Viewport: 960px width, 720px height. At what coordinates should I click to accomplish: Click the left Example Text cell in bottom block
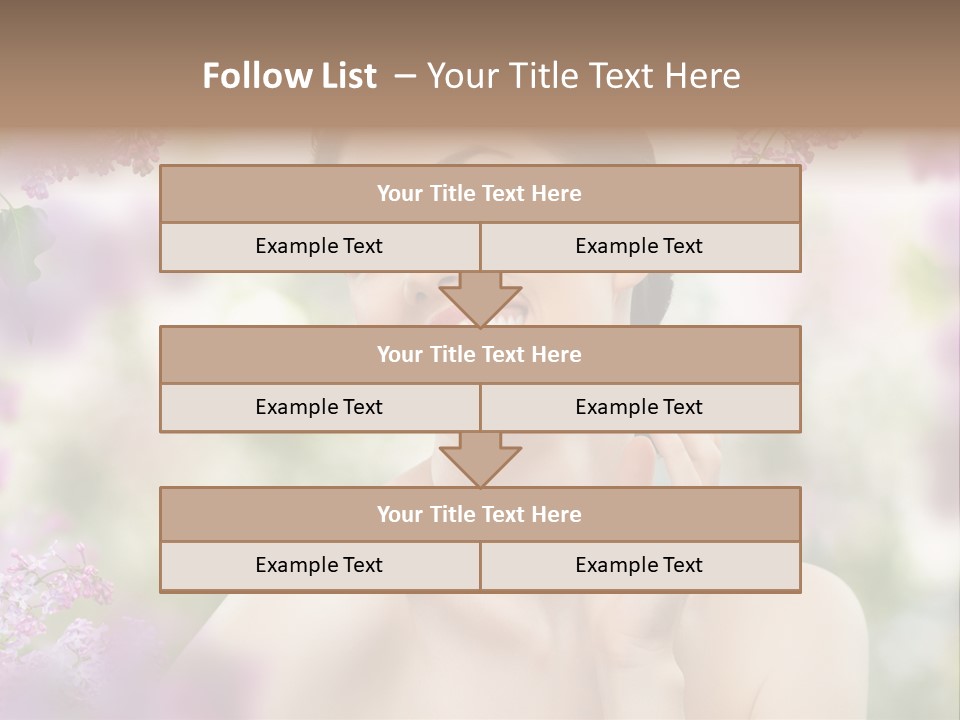319,565
